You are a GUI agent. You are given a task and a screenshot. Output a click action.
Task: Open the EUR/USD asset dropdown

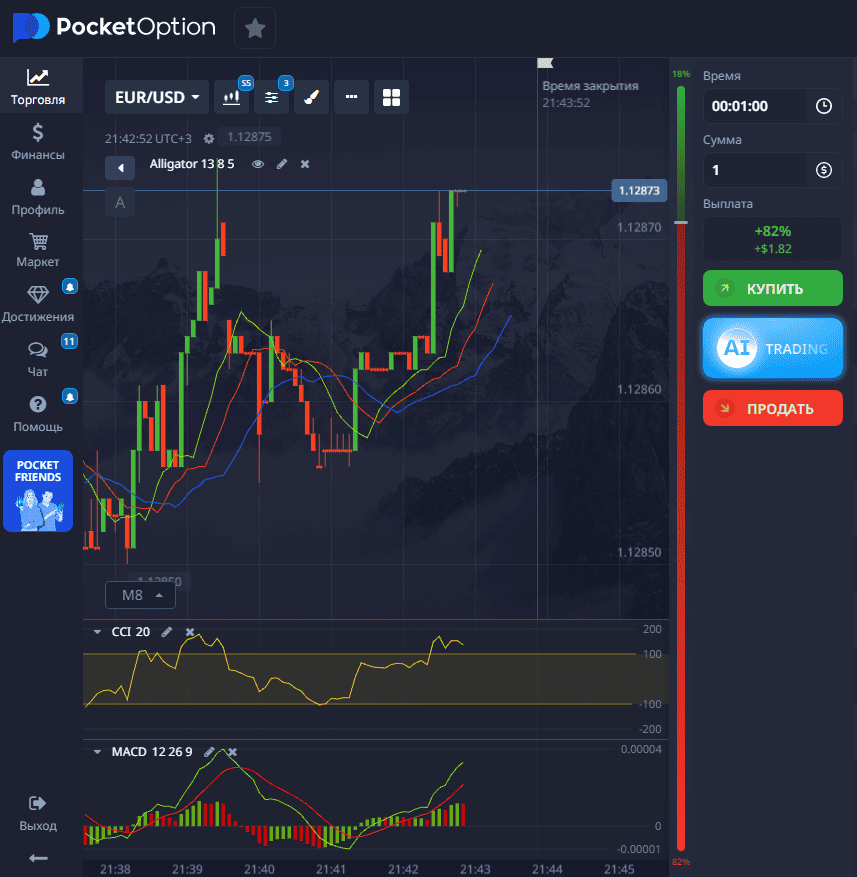click(x=157, y=97)
